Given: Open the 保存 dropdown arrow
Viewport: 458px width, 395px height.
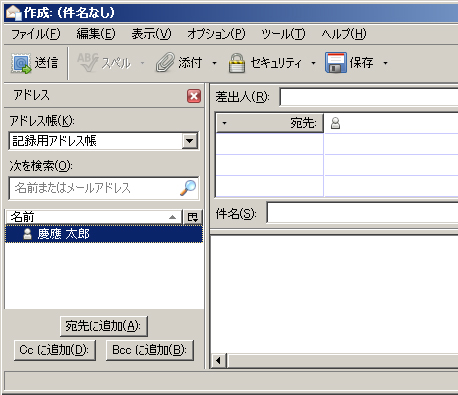Looking at the screenshot, I should tap(385, 63).
